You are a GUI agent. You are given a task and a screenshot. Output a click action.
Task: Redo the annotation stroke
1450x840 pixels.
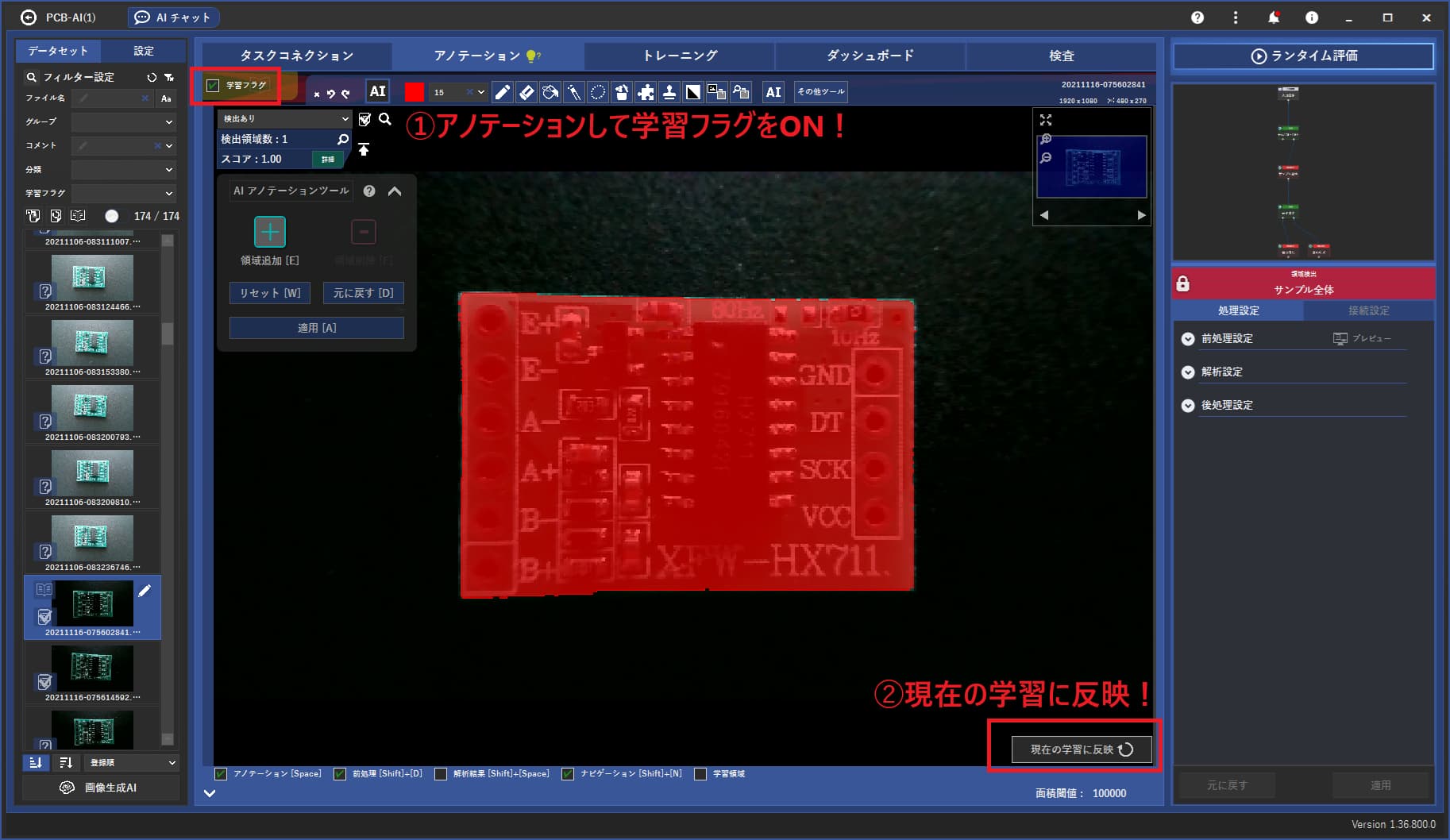click(x=345, y=94)
